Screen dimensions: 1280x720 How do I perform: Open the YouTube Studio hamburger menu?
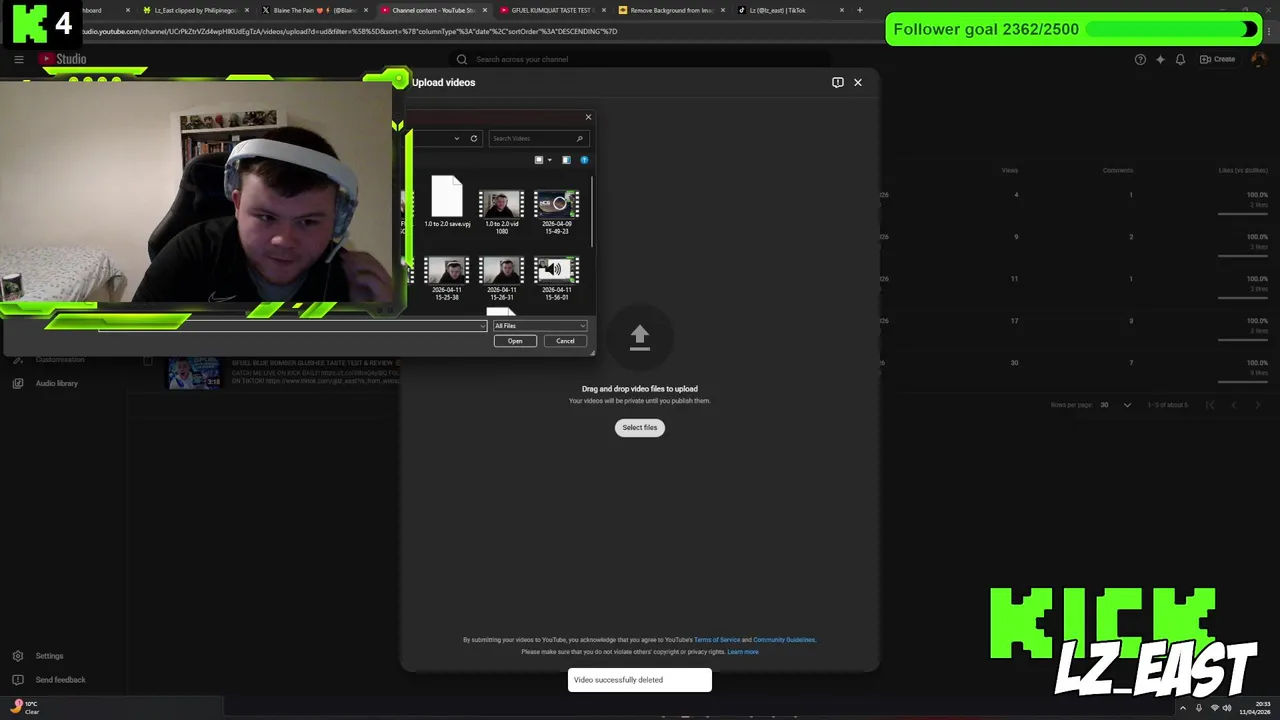(18, 59)
